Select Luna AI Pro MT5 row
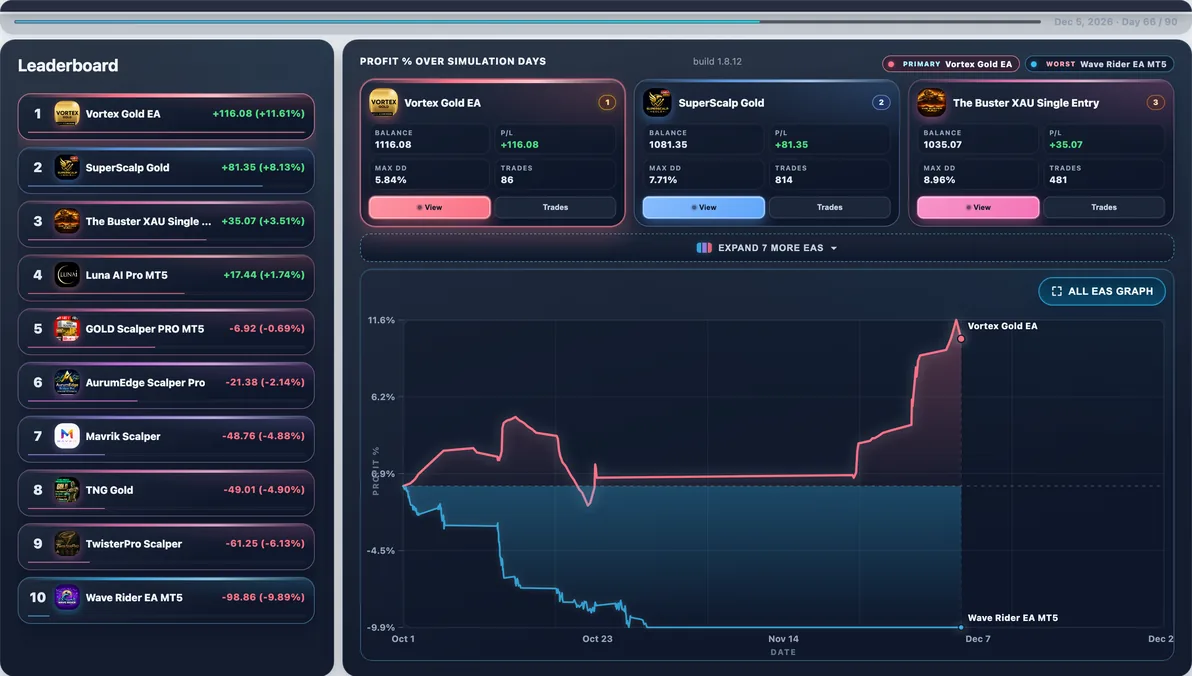1192x676 pixels. 166,278
